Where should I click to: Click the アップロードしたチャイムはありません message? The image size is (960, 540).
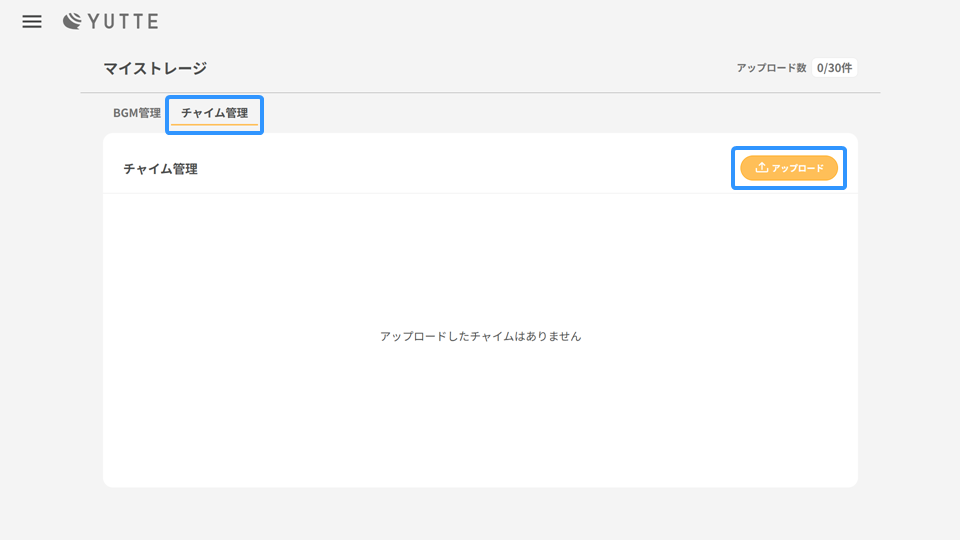(480, 336)
